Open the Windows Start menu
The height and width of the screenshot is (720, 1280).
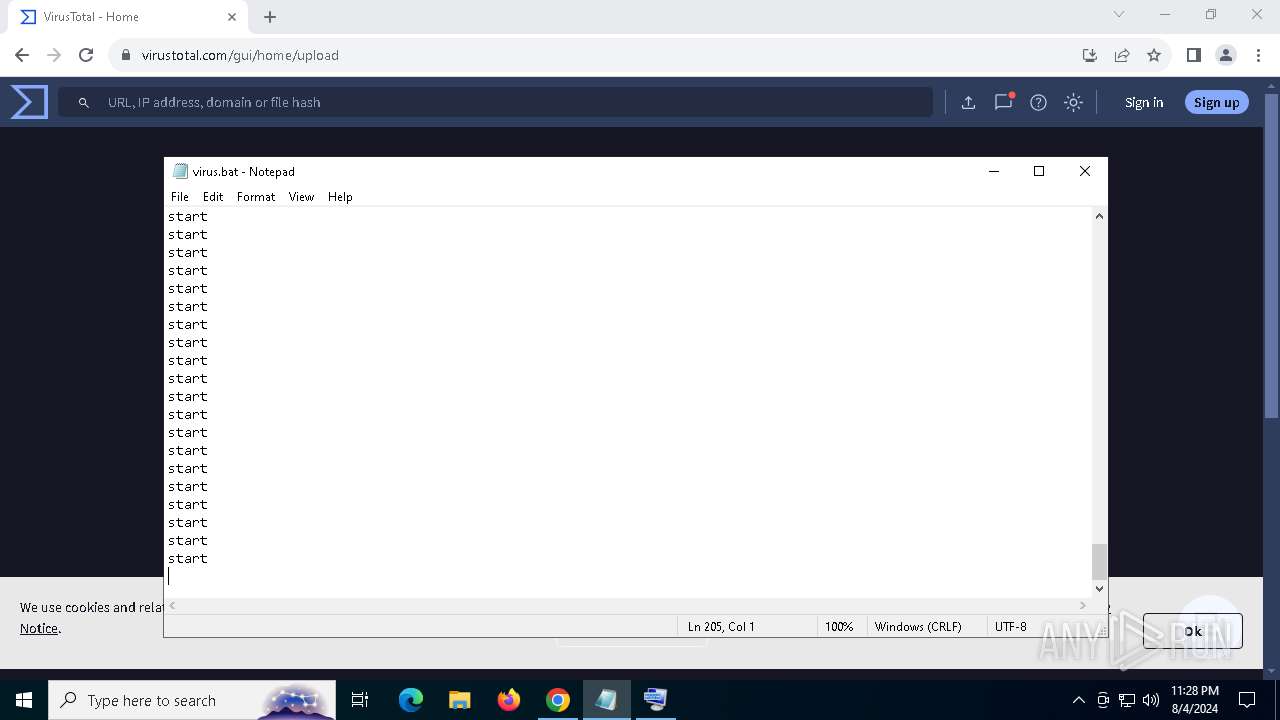pyautogui.click(x=24, y=700)
